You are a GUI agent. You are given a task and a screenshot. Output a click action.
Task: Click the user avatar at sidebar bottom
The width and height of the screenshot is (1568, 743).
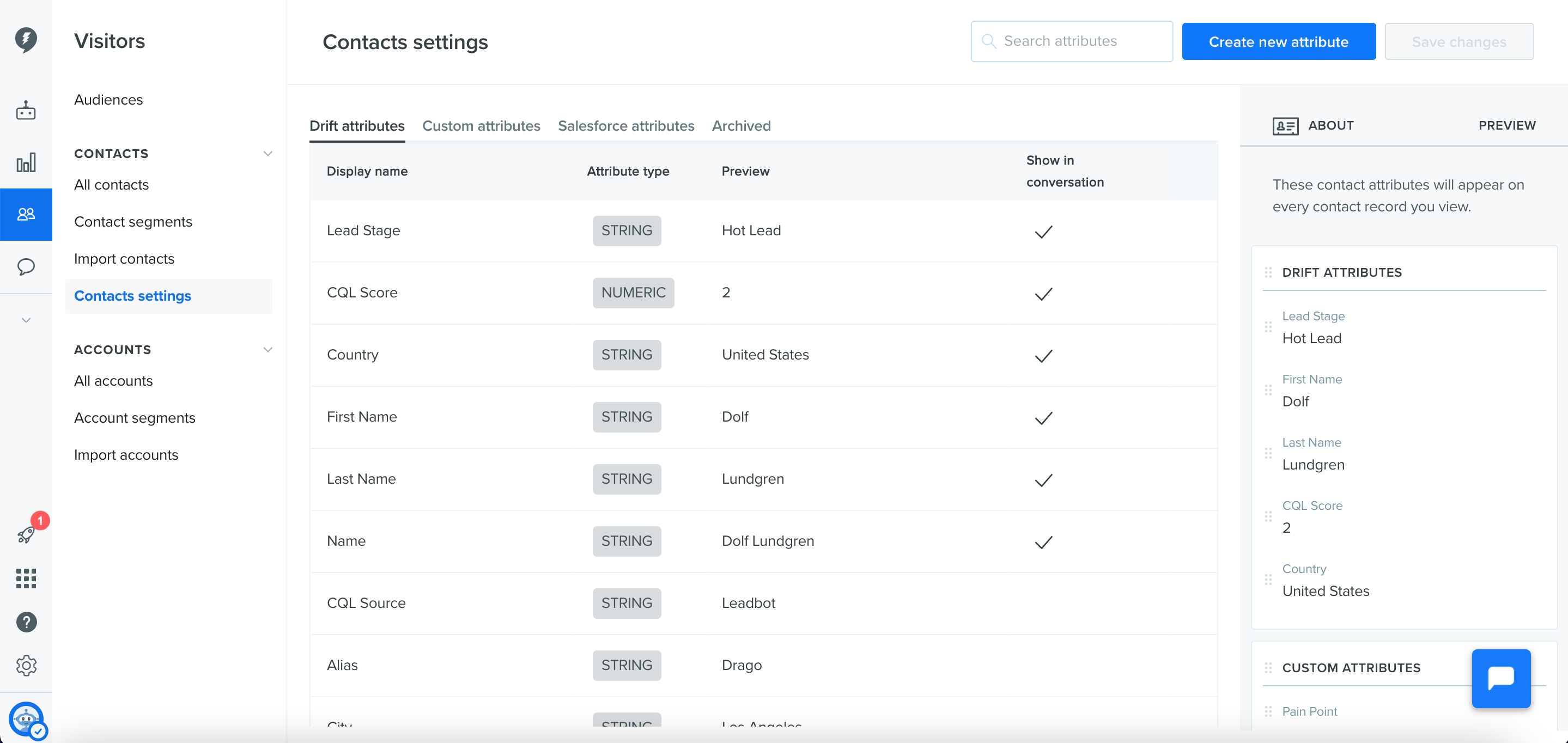tap(26, 719)
